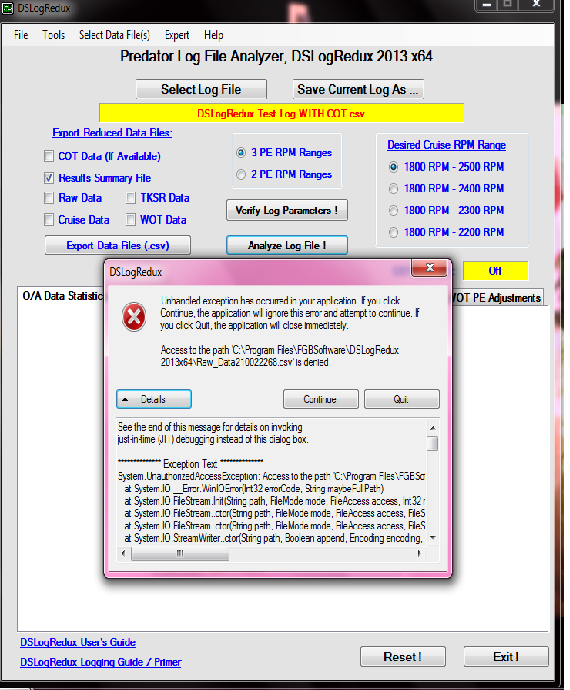Click the Access to the path denied message
This screenshot has width=570, height=690.
pos(280,356)
